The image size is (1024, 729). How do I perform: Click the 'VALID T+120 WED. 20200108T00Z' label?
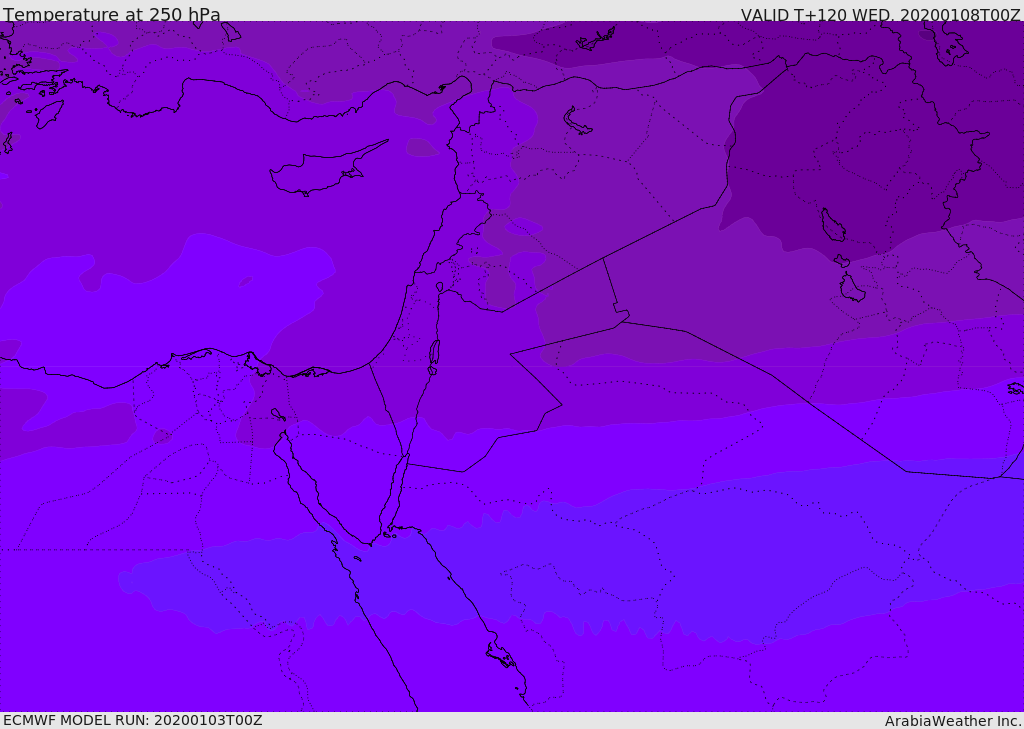pos(880,15)
